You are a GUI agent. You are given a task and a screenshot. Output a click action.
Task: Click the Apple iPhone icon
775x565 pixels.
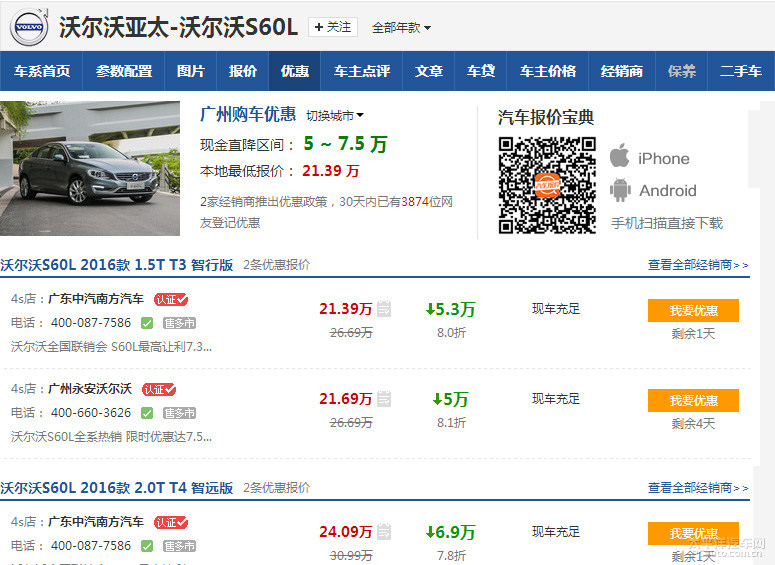click(x=619, y=156)
